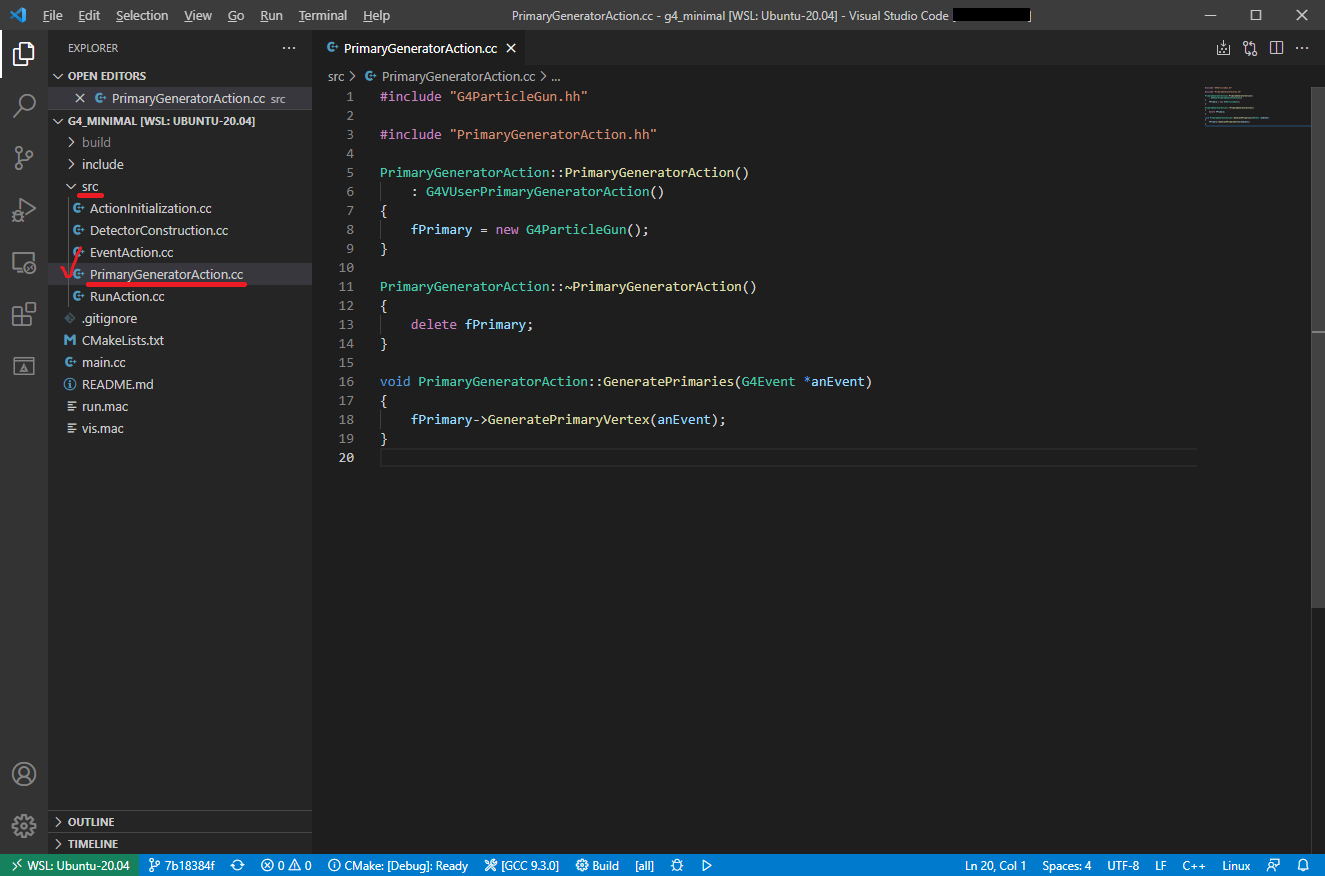Click the split editor right icon

coord(1276,48)
